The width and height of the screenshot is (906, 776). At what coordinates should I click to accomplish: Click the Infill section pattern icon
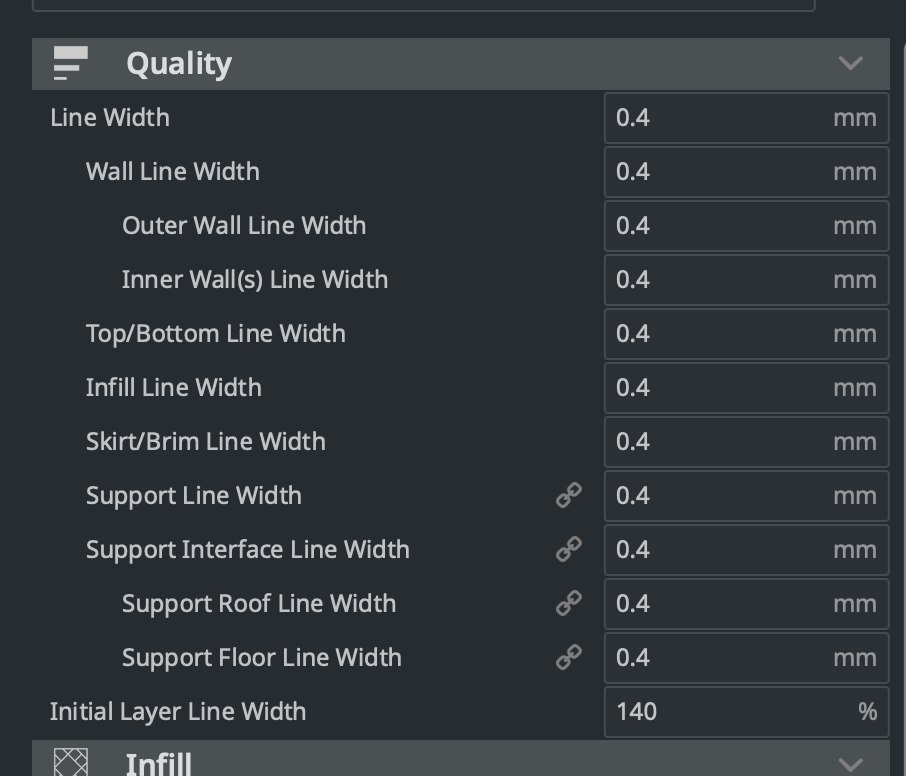coord(70,762)
